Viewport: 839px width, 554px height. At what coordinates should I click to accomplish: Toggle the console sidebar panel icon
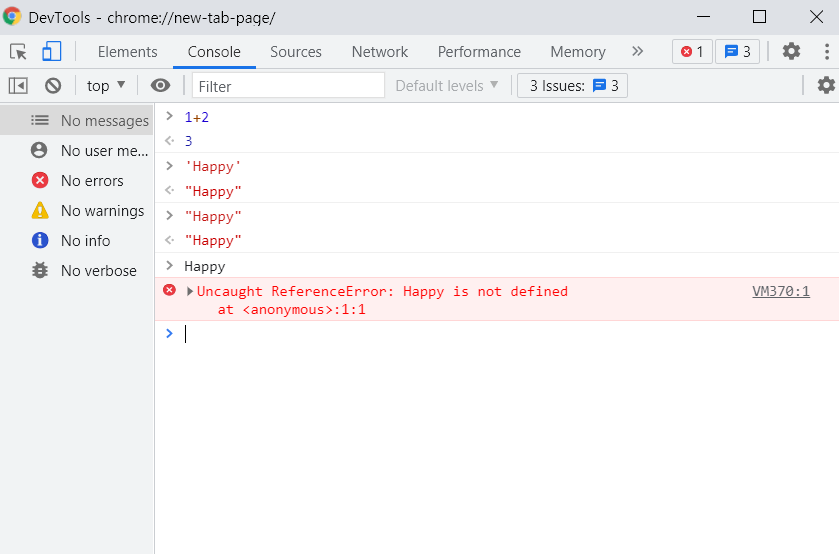pos(18,86)
